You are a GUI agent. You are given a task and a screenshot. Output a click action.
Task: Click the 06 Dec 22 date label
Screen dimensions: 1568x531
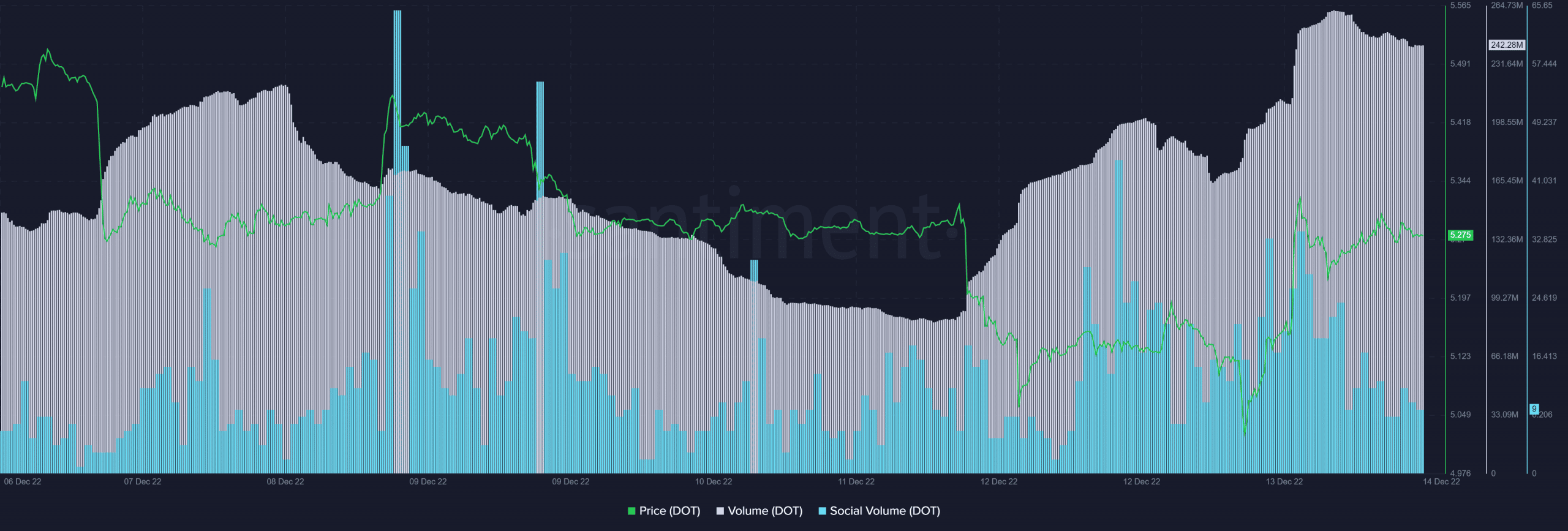(x=23, y=482)
